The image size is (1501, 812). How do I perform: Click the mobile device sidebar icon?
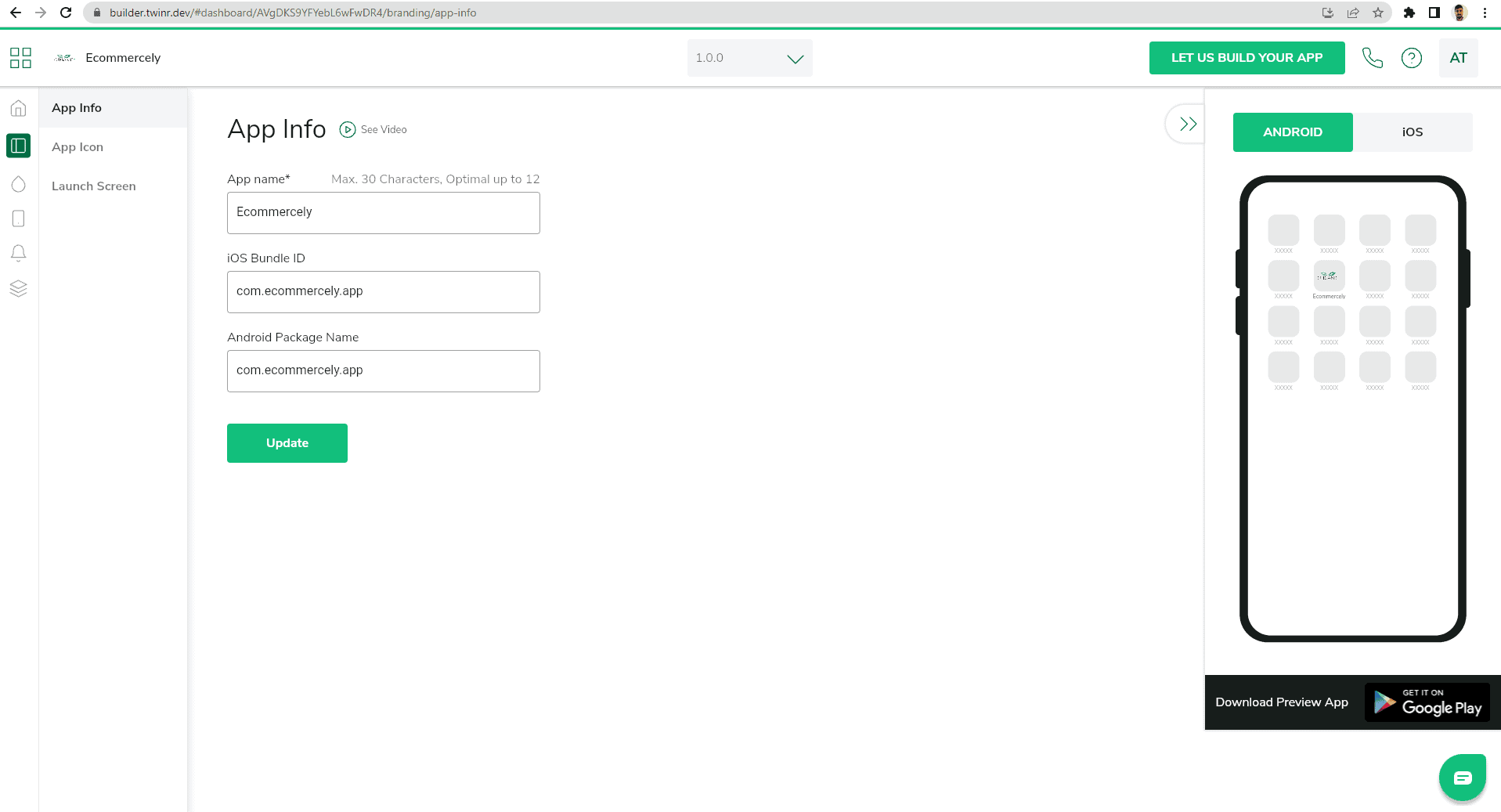tap(19, 218)
